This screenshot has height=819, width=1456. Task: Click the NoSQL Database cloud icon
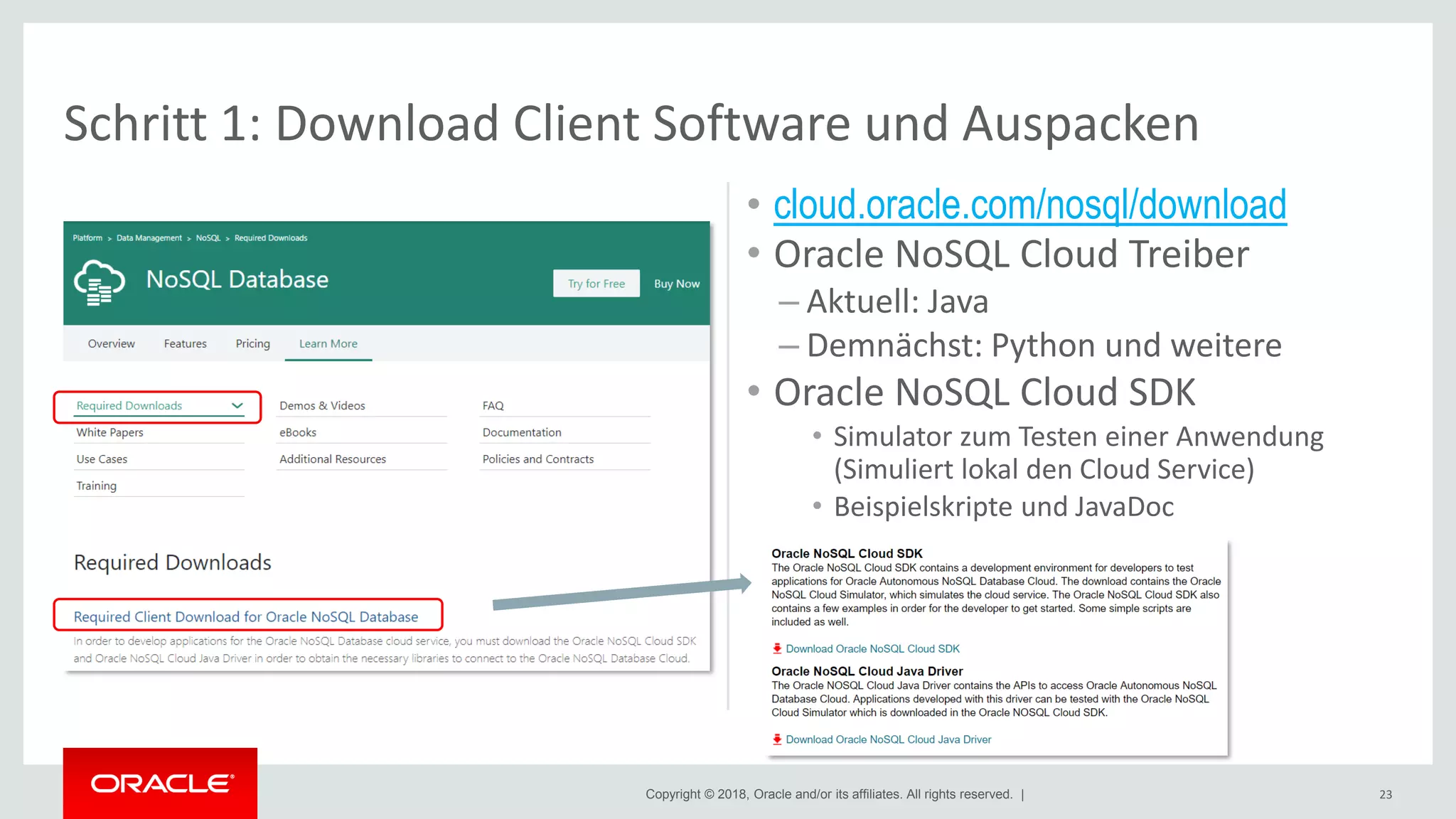pyautogui.click(x=100, y=282)
